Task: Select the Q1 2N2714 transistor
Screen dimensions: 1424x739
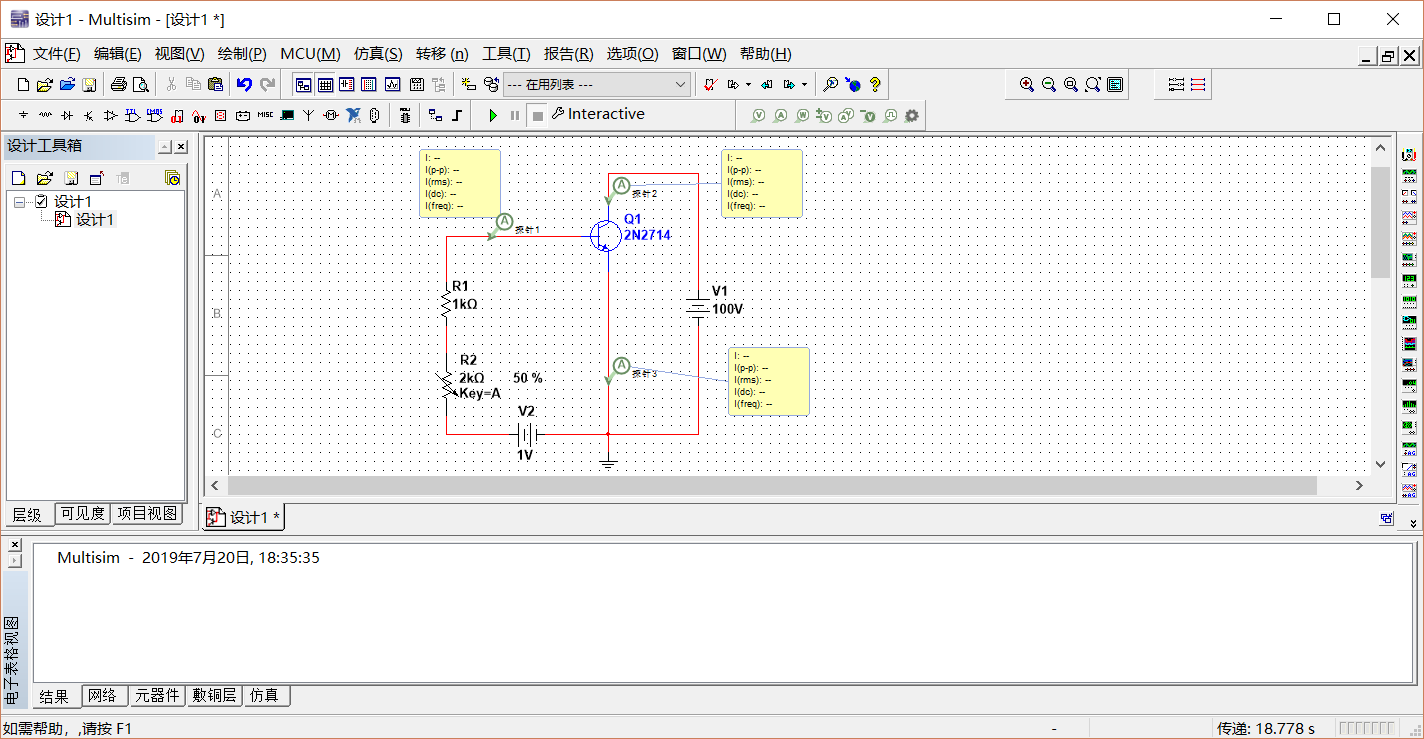Action: coord(607,236)
